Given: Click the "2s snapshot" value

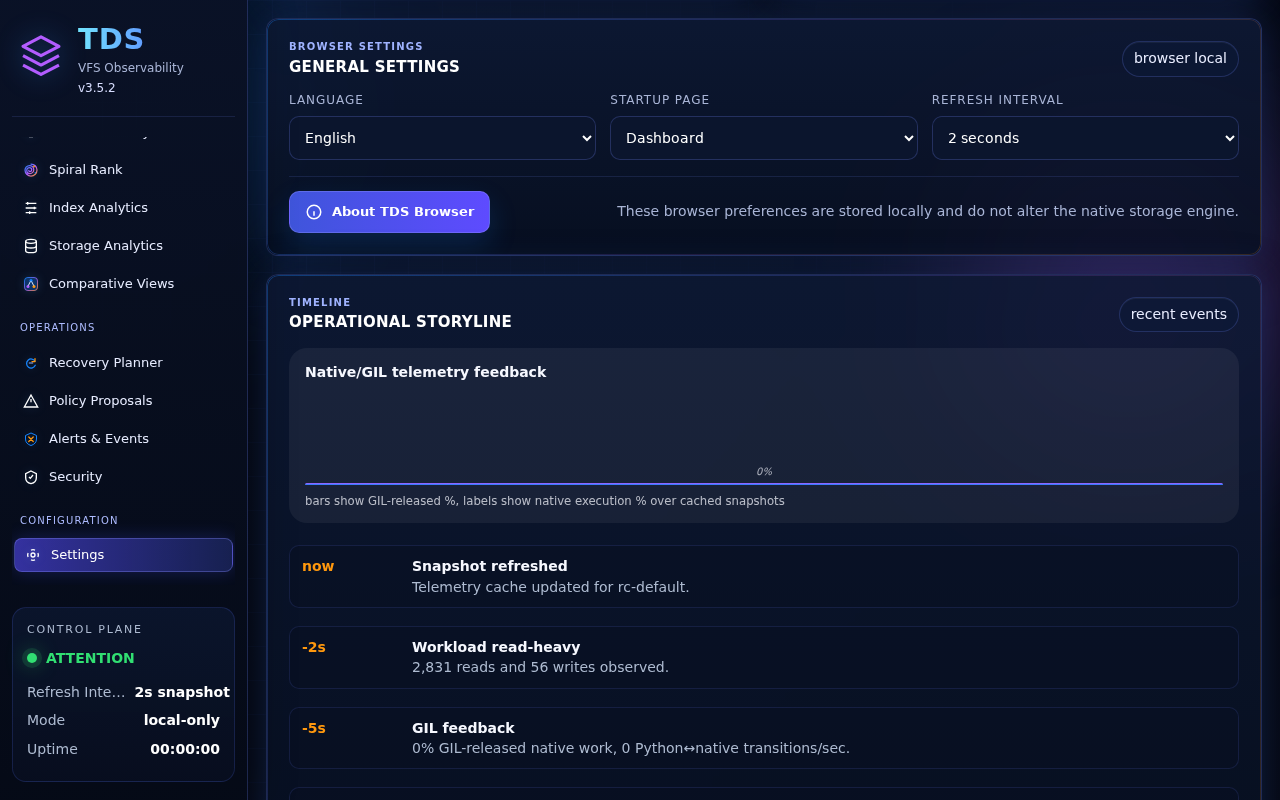Looking at the screenshot, I should [x=182, y=692].
